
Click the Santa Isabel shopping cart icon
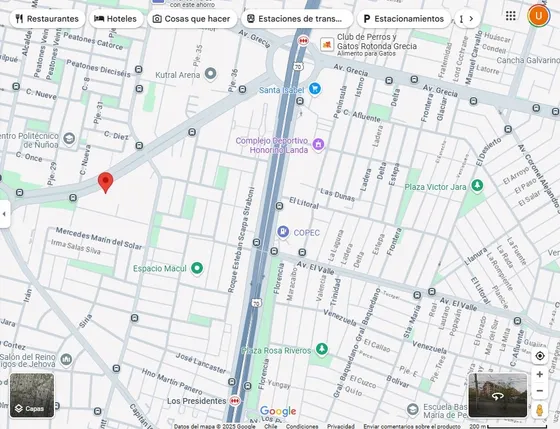[315, 88]
